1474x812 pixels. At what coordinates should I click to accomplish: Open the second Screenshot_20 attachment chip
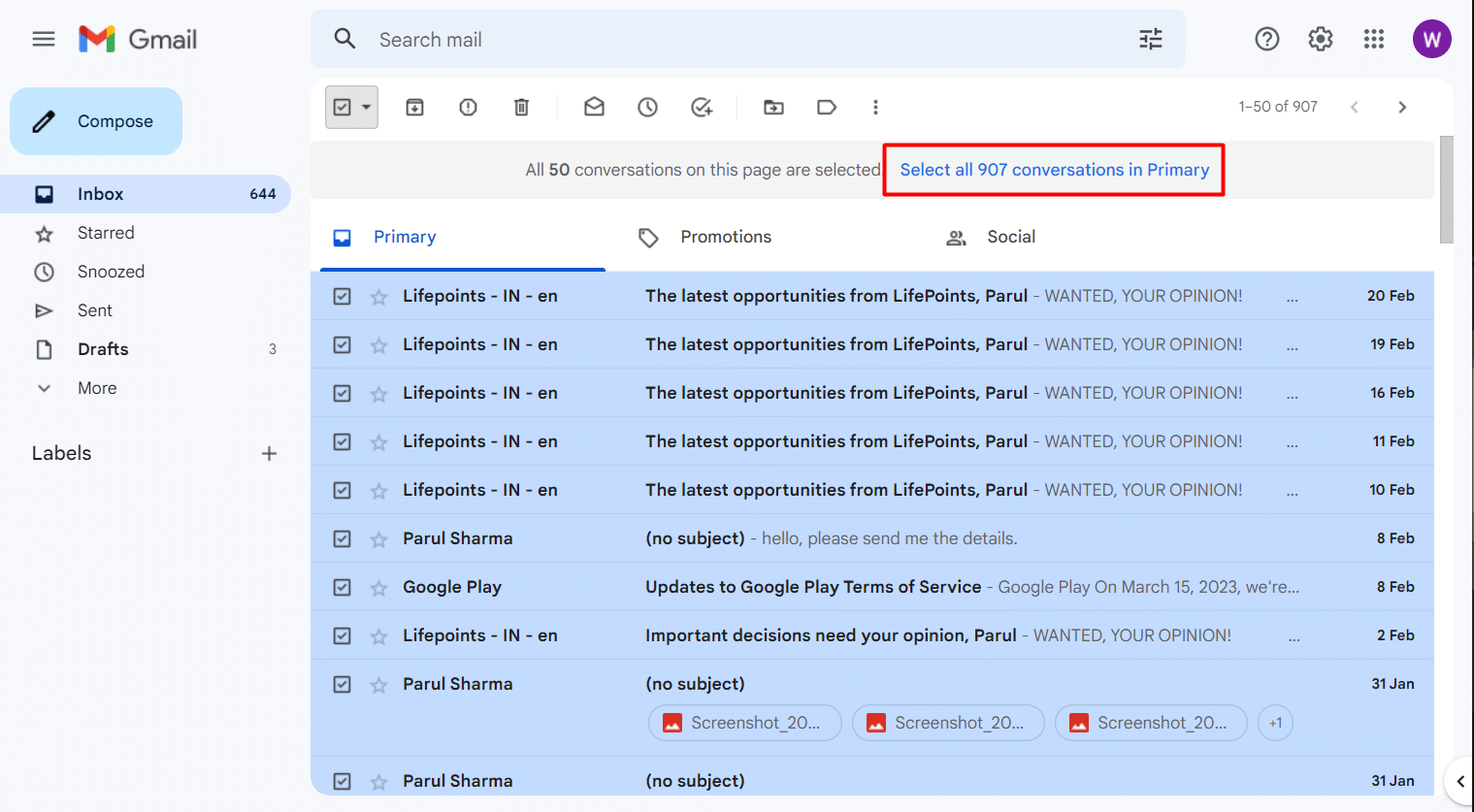[x=948, y=723]
